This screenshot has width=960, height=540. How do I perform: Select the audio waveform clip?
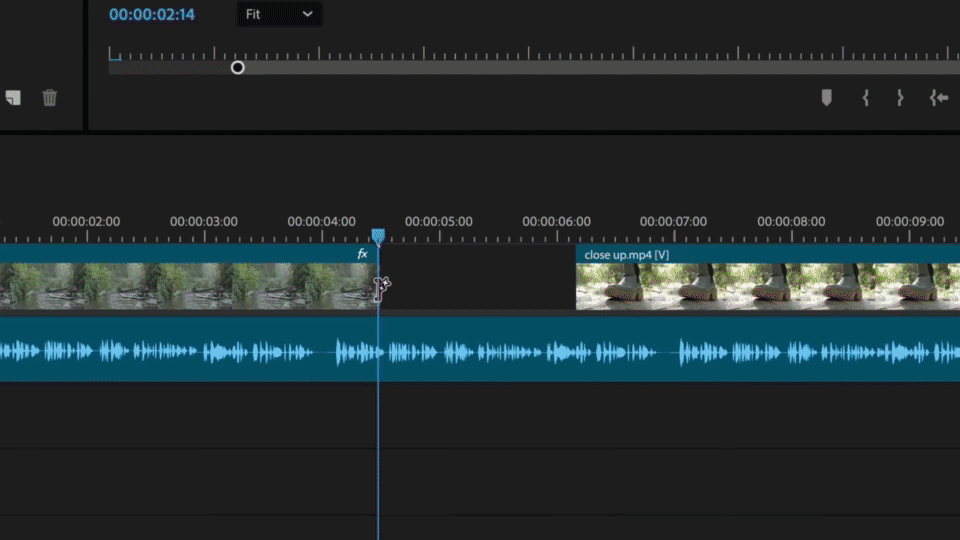click(x=480, y=350)
